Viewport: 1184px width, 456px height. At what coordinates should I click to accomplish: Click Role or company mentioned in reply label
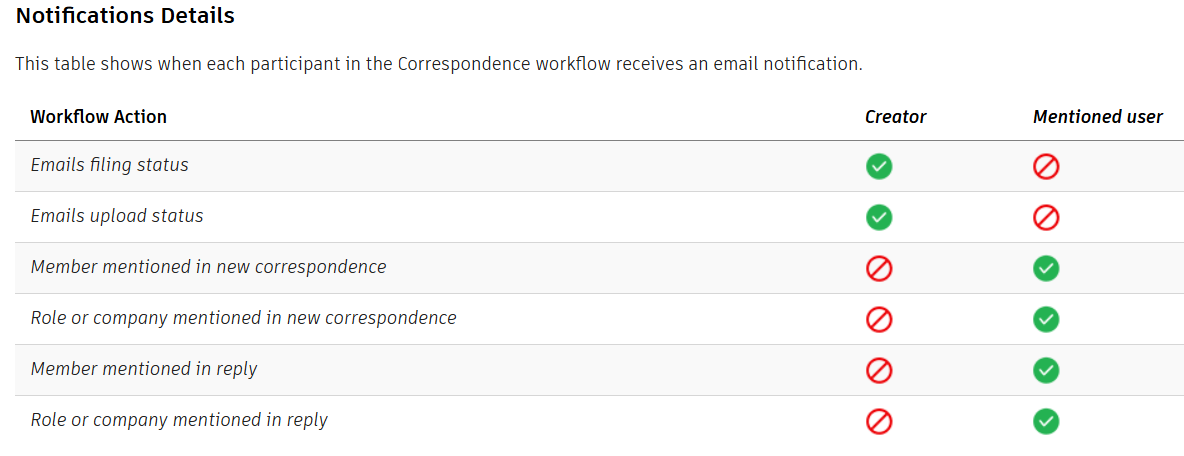click(x=179, y=420)
